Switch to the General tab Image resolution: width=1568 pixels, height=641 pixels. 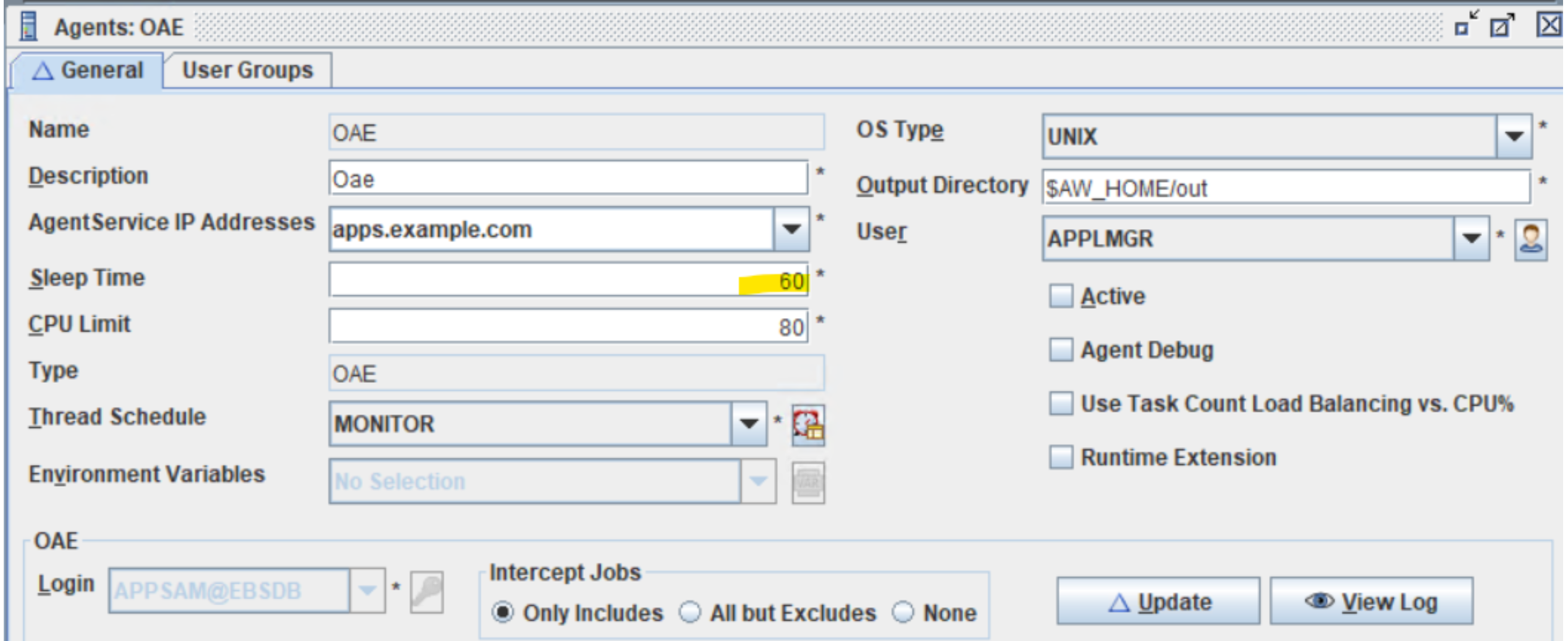tap(88, 70)
